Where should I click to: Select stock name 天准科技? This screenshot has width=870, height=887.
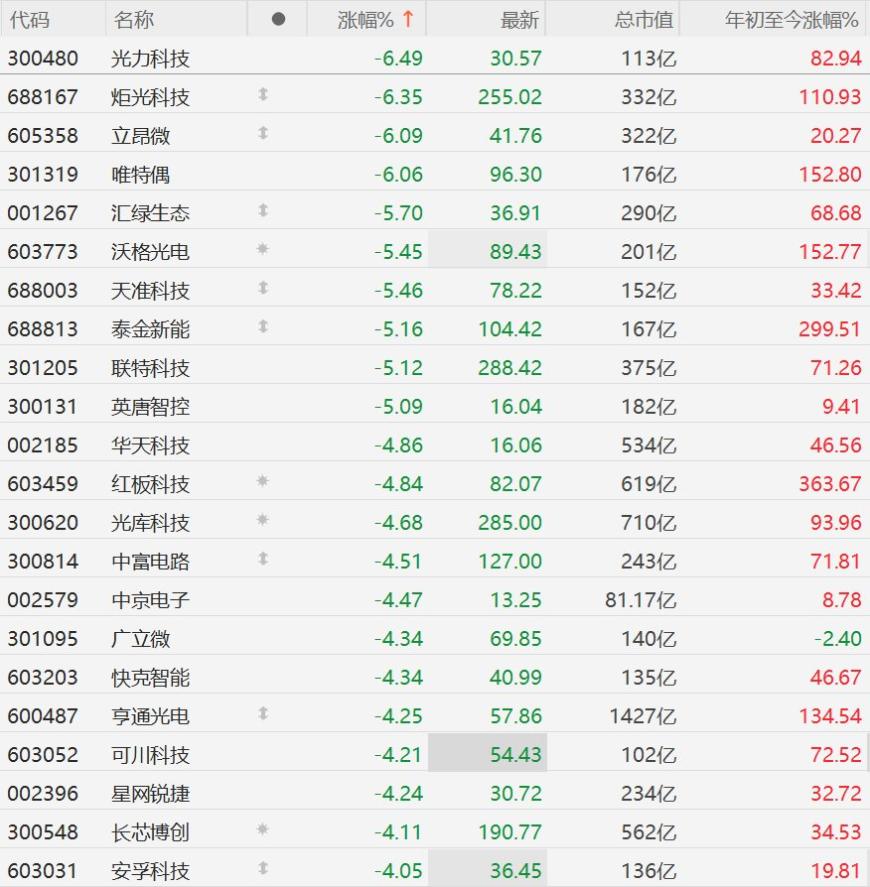click(150, 291)
